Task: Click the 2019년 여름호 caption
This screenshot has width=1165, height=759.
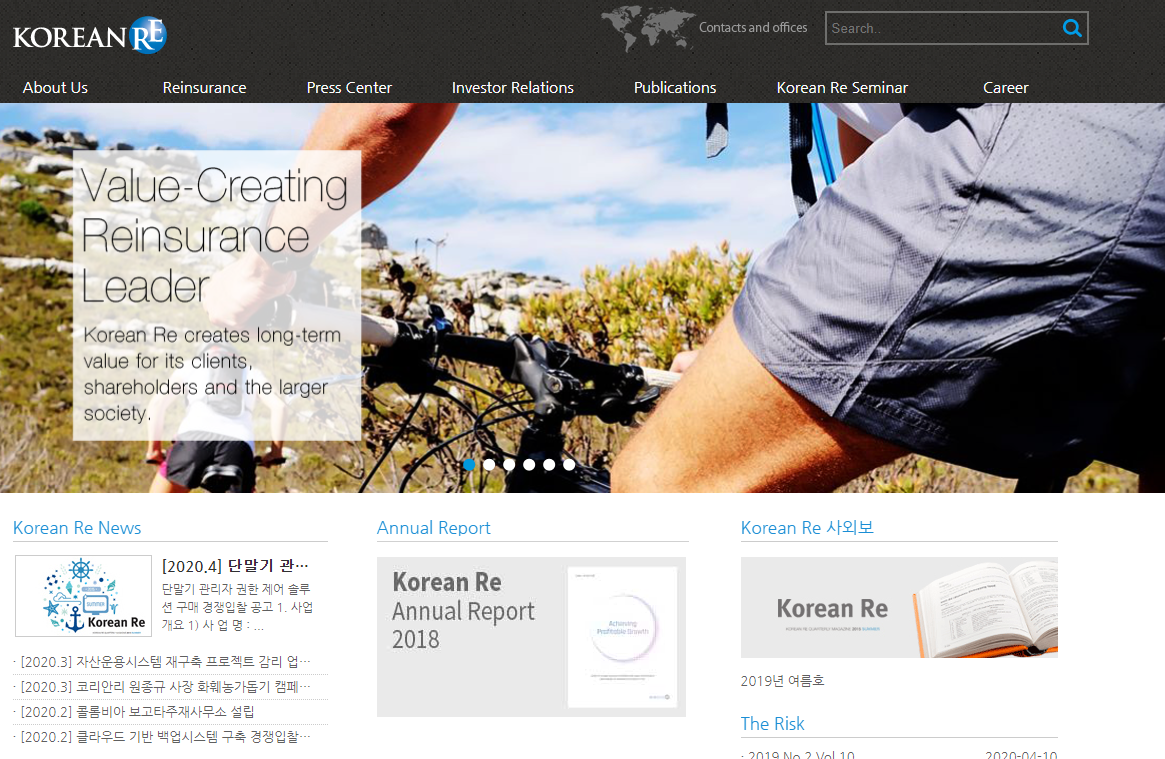Action: coord(782,681)
